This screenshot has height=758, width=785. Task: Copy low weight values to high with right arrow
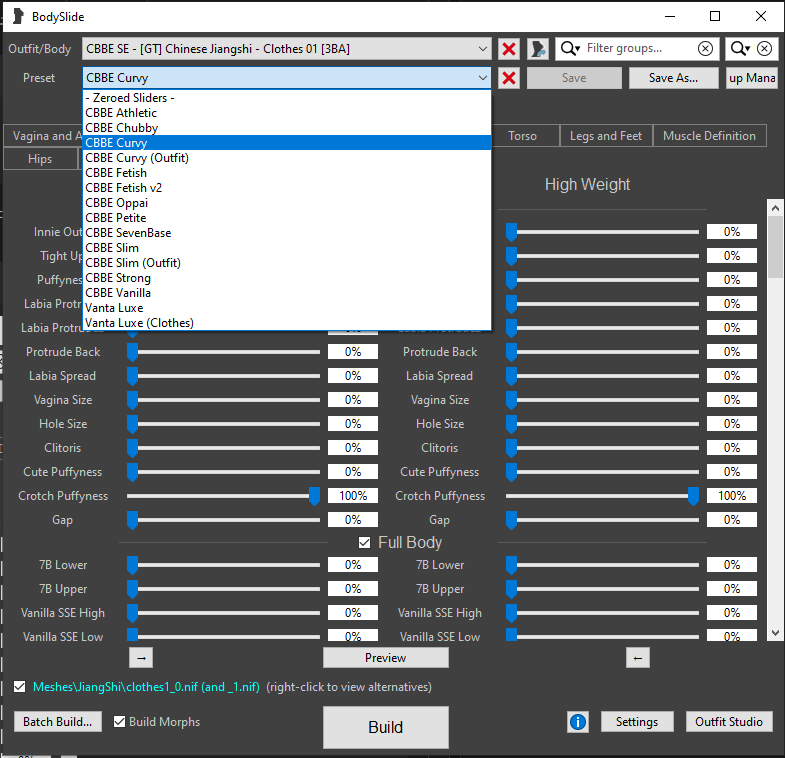pyautogui.click(x=141, y=658)
